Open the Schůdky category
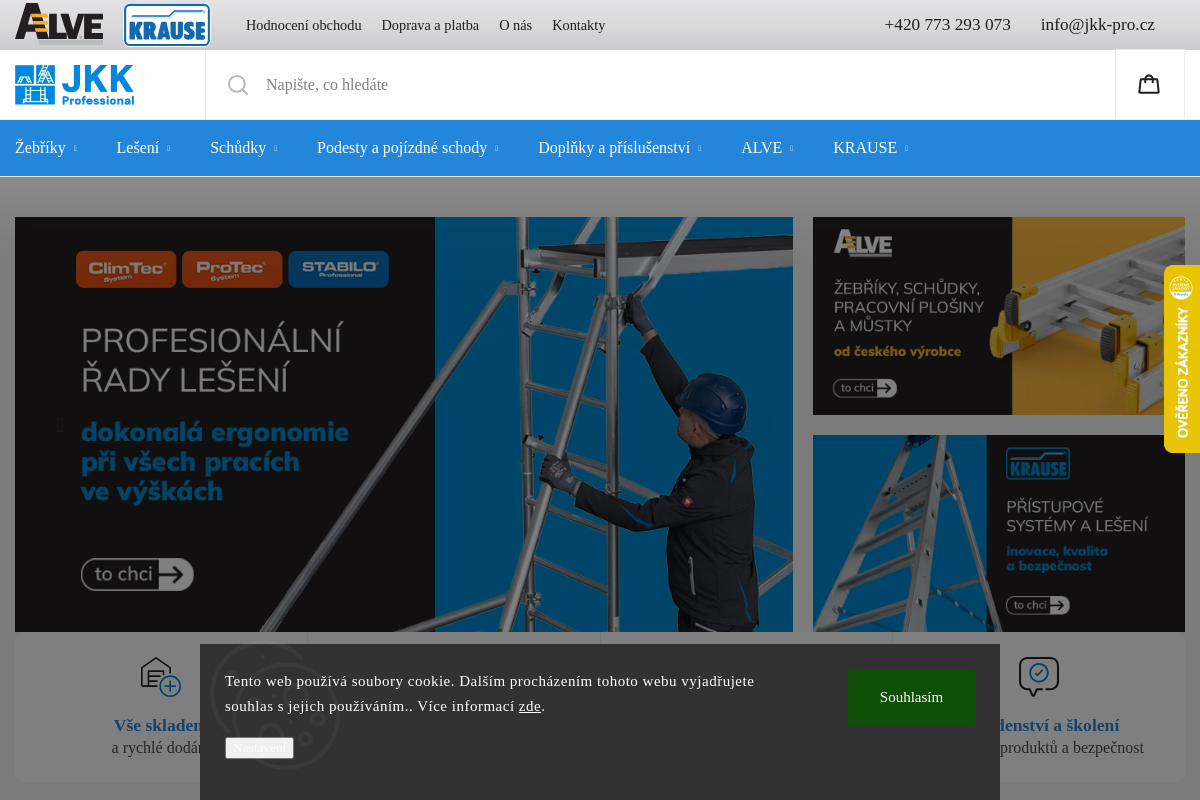Viewport: 1200px width, 800px height. [x=238, y=148]
